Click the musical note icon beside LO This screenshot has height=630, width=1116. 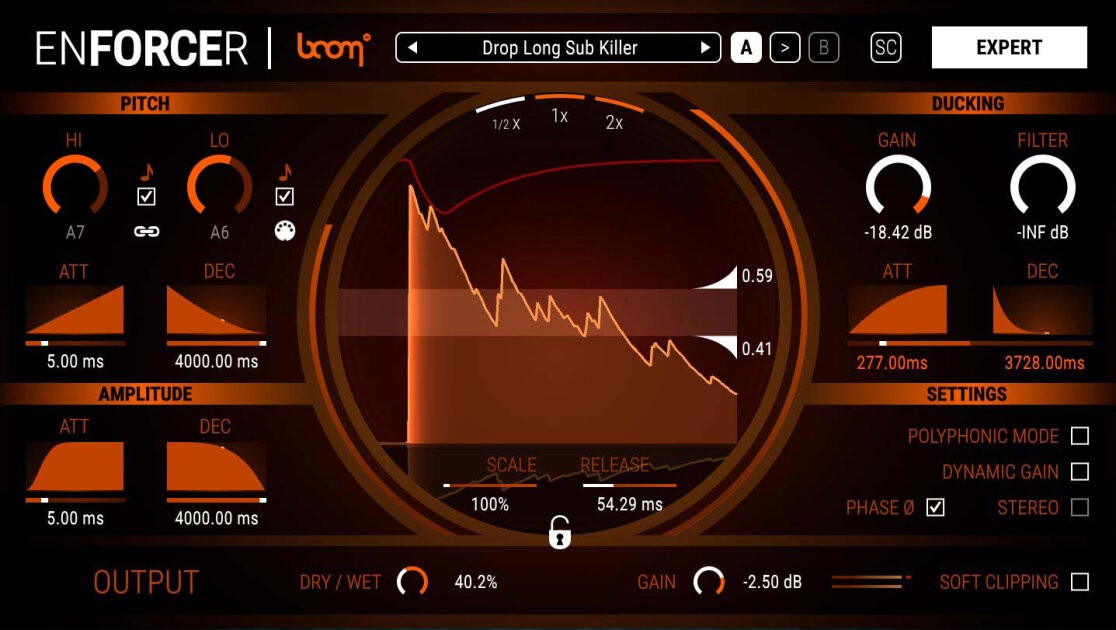pyautogui.click(x=285, y=172)
